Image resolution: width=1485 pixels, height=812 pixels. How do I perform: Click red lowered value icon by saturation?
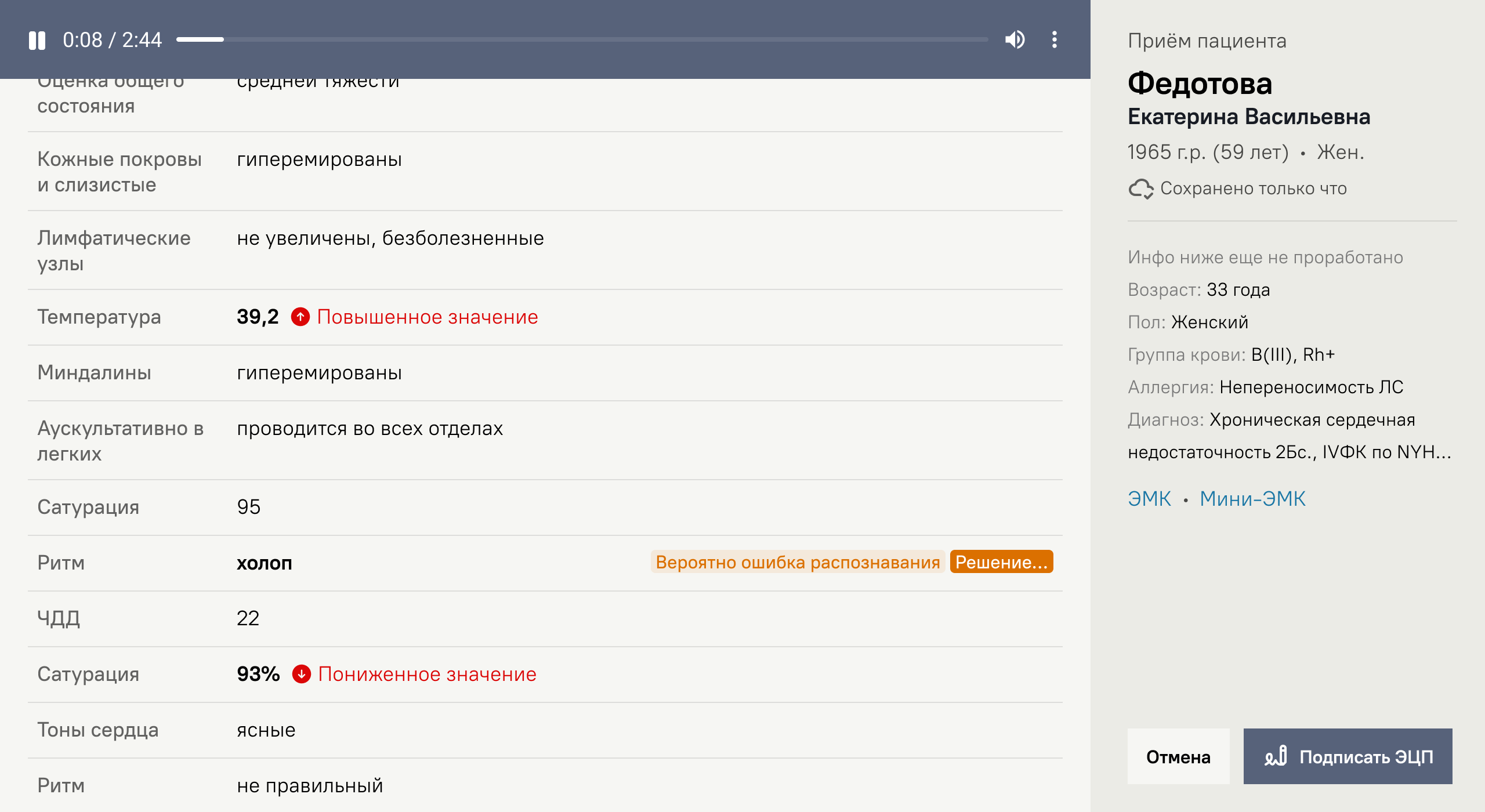[x=301, y=675]
